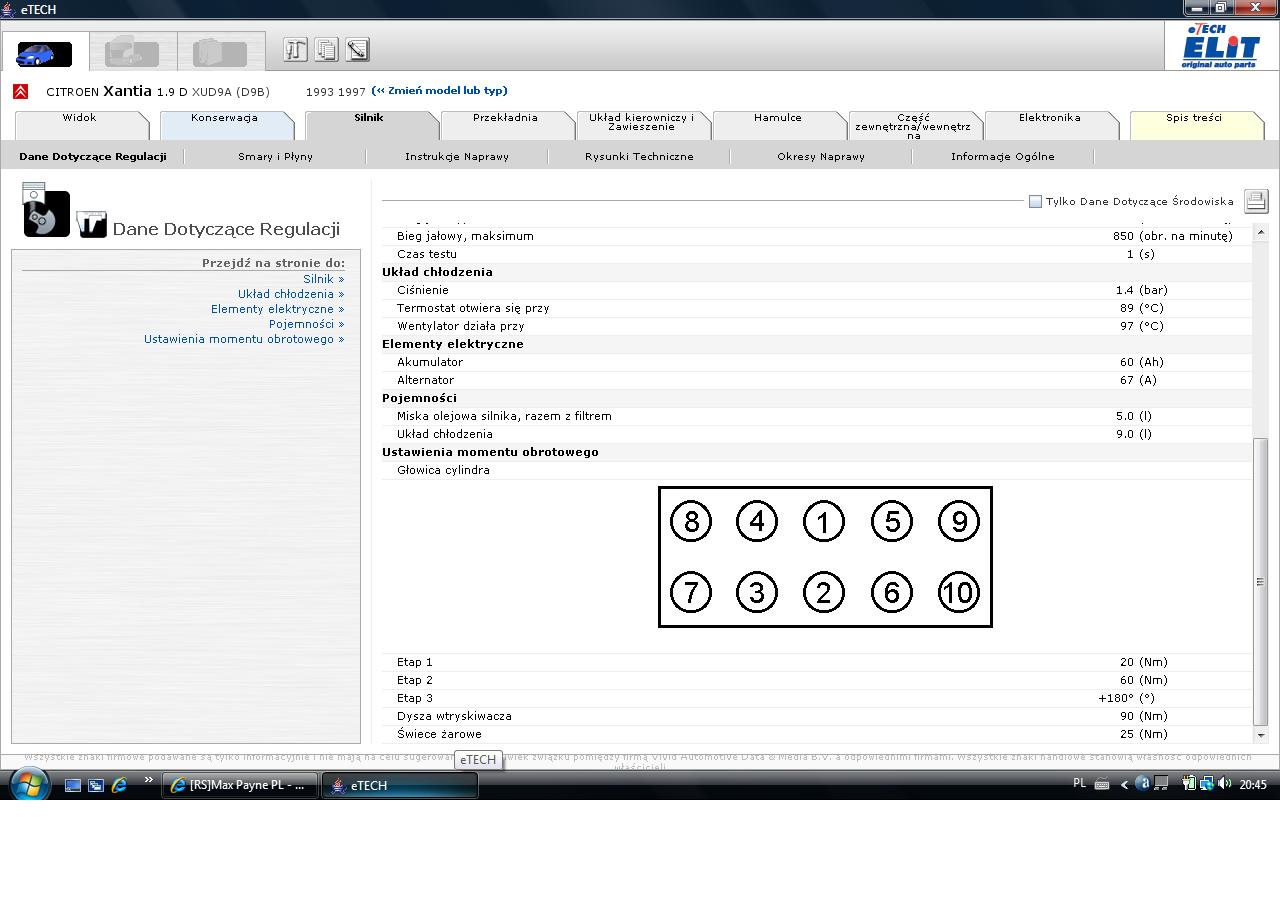Click the volume speaker tray icon
The image size is (1280, 907).
[1225, 784]
